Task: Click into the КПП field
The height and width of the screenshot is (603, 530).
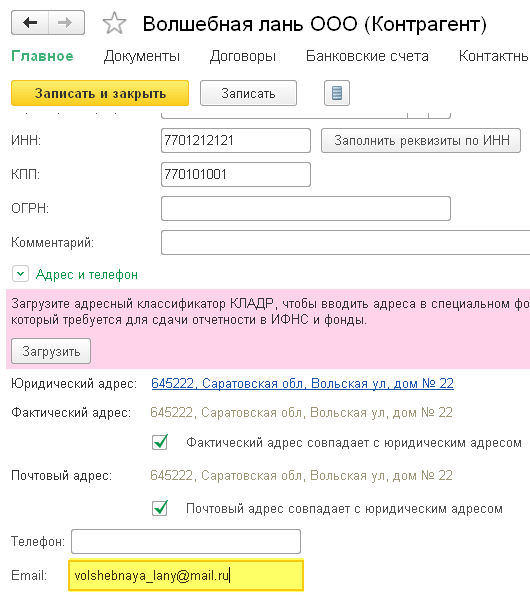Action: click(x=236, y=175)
